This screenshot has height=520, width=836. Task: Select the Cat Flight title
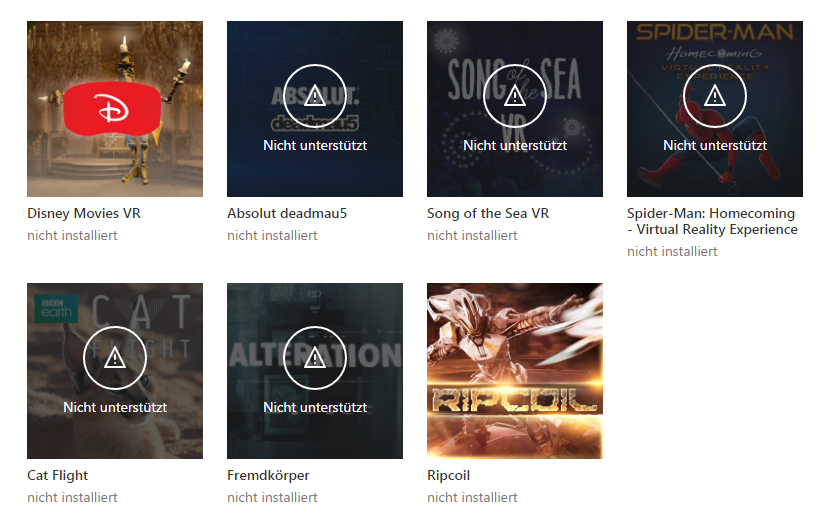(x=58, y=475)
